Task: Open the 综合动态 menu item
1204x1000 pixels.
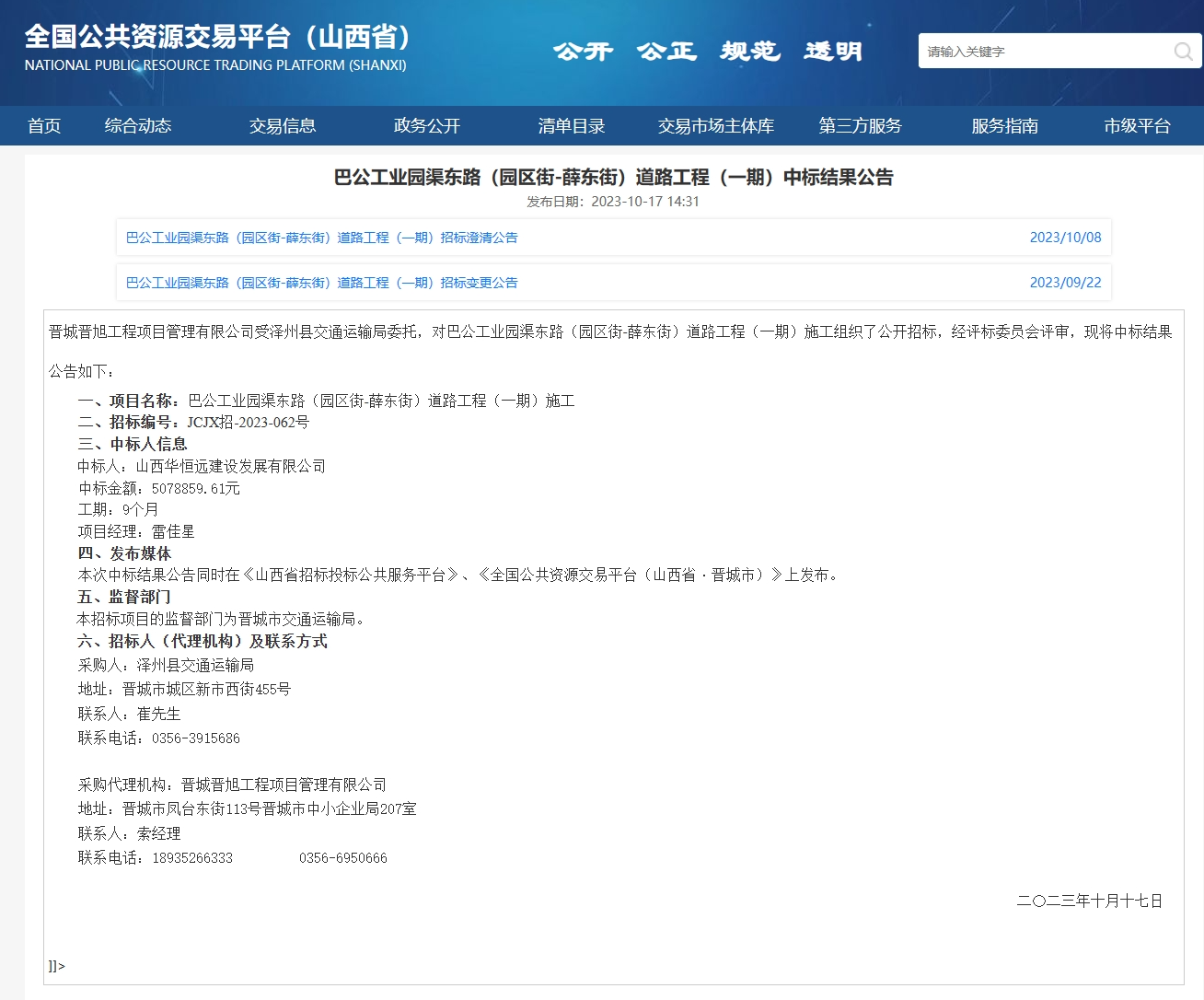Action: pyautogui.click(x=138, y=126)
